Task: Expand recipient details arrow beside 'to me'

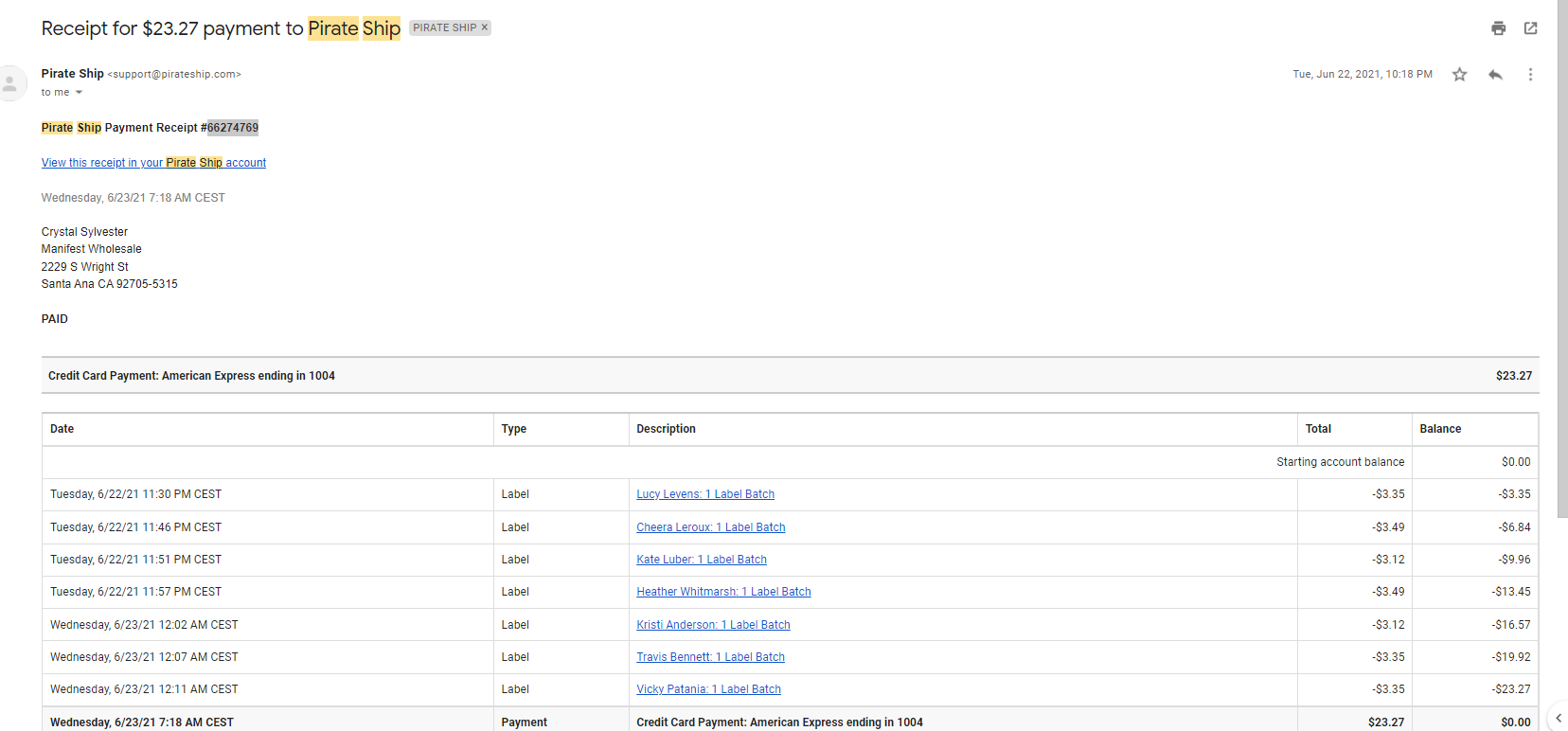Action: tap(79, 93)
